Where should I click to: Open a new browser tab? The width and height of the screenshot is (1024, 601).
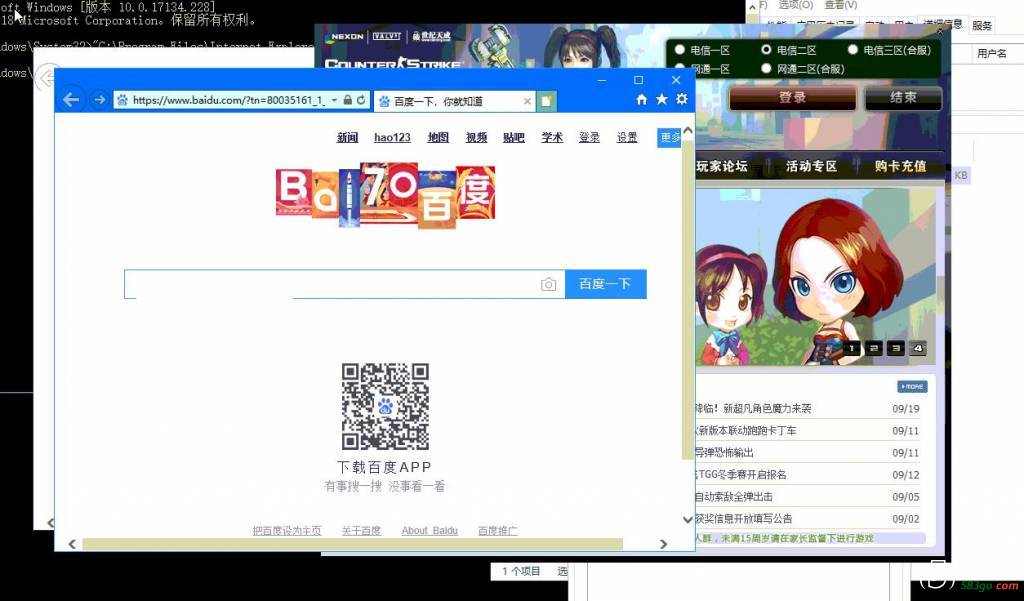(x=546, y=101)
